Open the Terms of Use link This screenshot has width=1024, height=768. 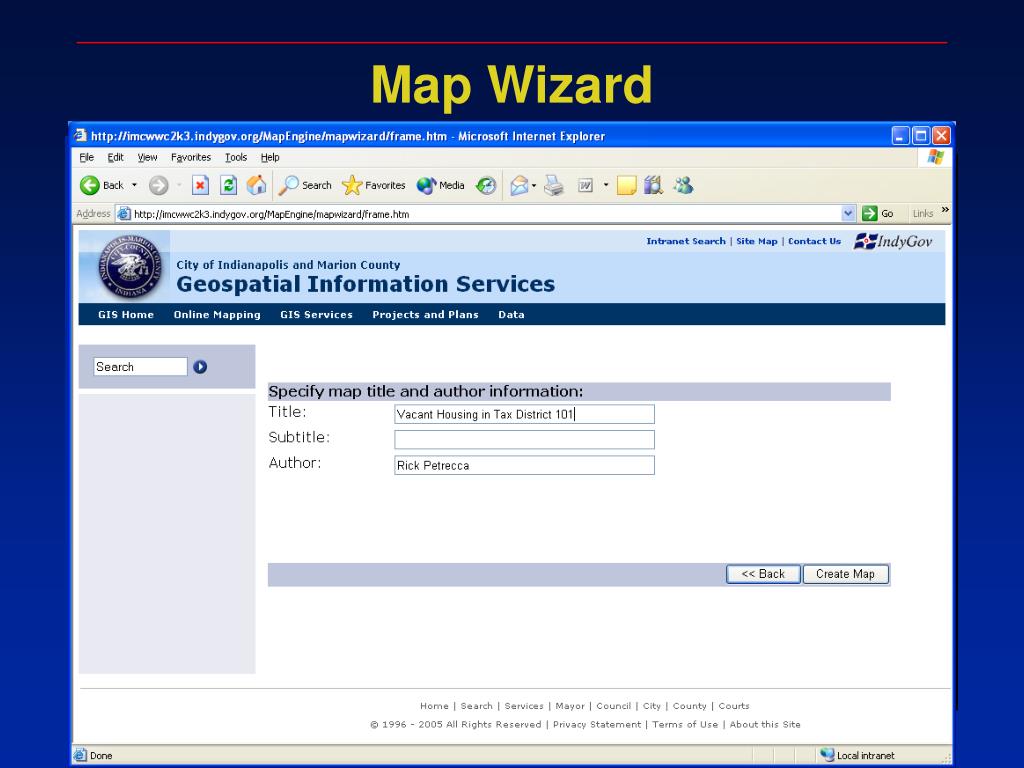point(685,724)
